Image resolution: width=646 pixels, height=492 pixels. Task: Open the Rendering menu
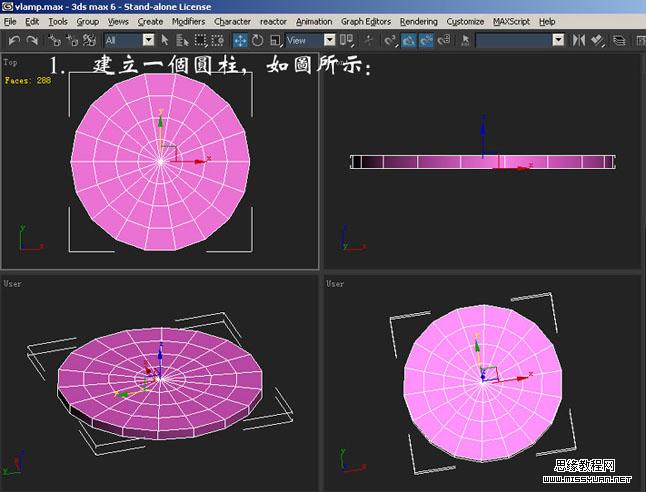(x=419, y=21)
